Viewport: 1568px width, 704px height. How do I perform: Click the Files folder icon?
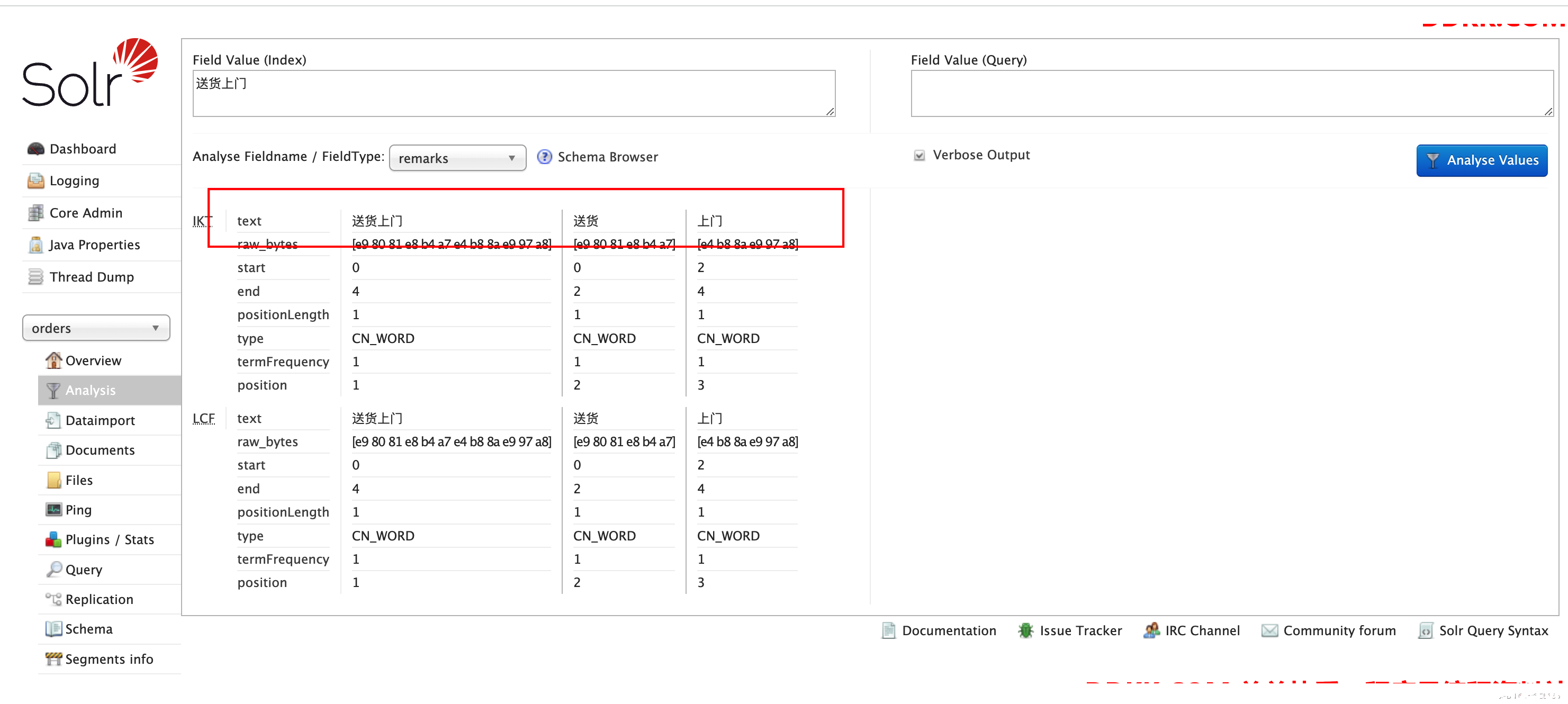click(53, 480)
